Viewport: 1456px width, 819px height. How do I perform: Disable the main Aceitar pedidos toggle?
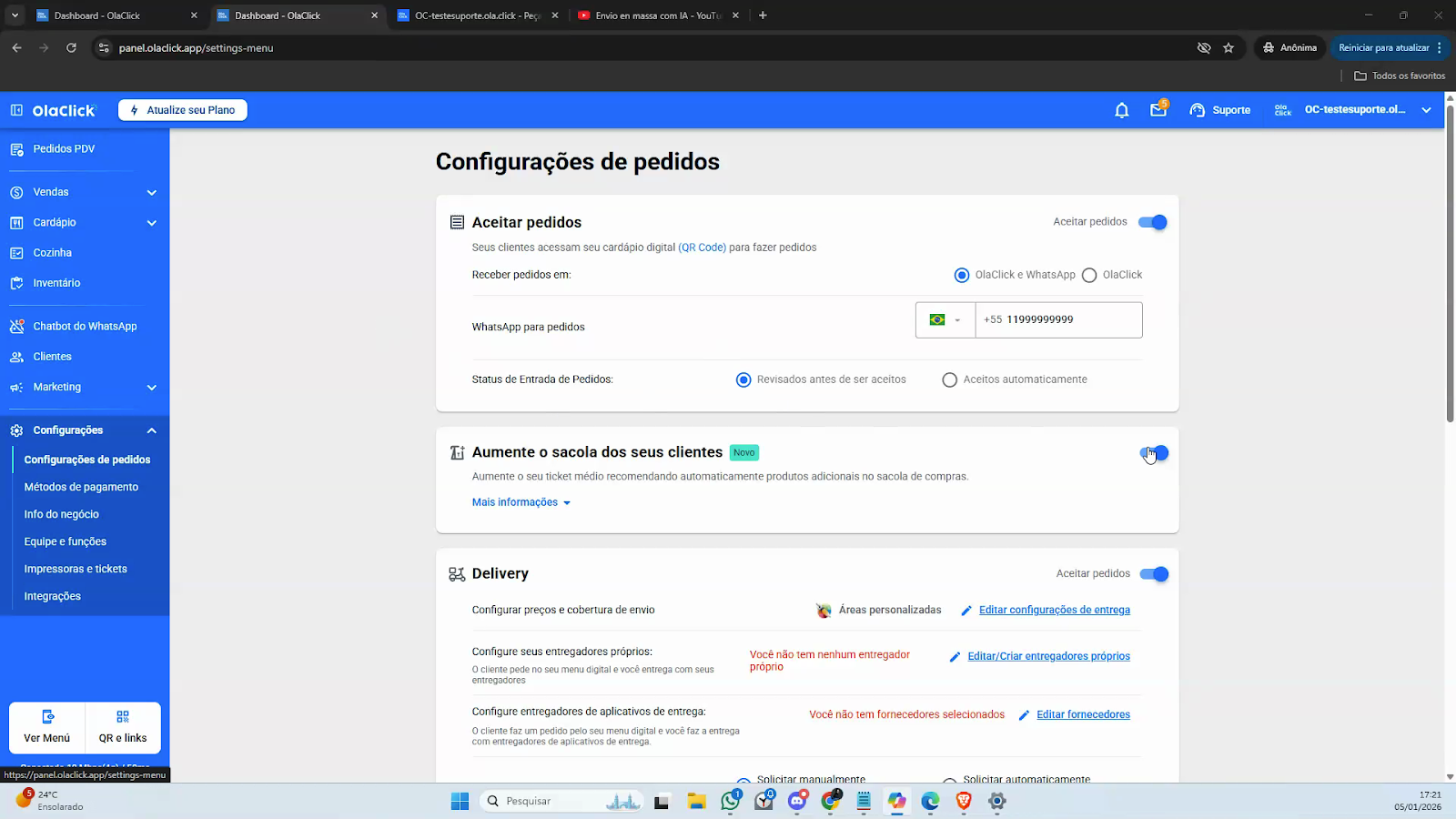[1153, 222]
